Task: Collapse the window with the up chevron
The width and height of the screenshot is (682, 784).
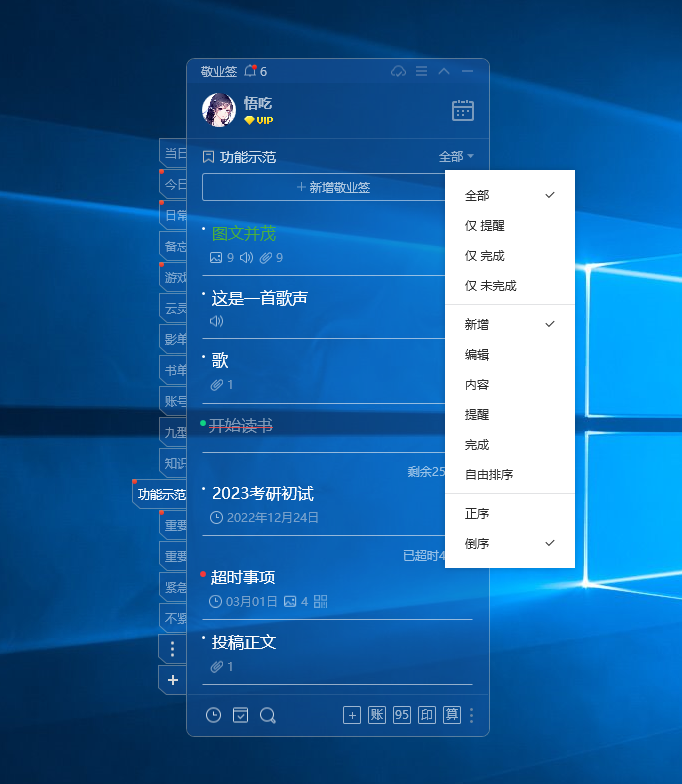Action: pyautogui.click(x=444, y=71)
